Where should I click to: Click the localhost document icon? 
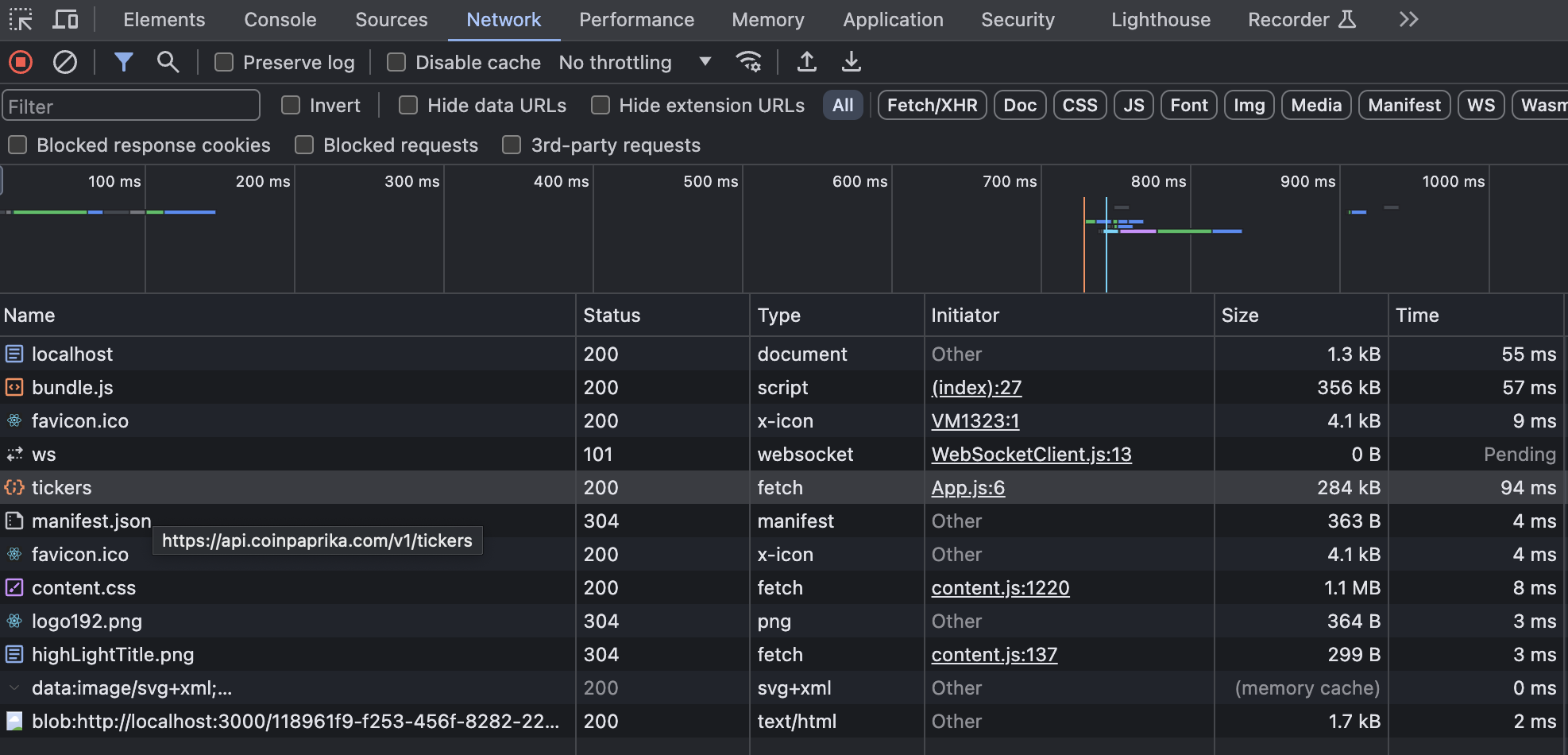(x=14, y=354)
